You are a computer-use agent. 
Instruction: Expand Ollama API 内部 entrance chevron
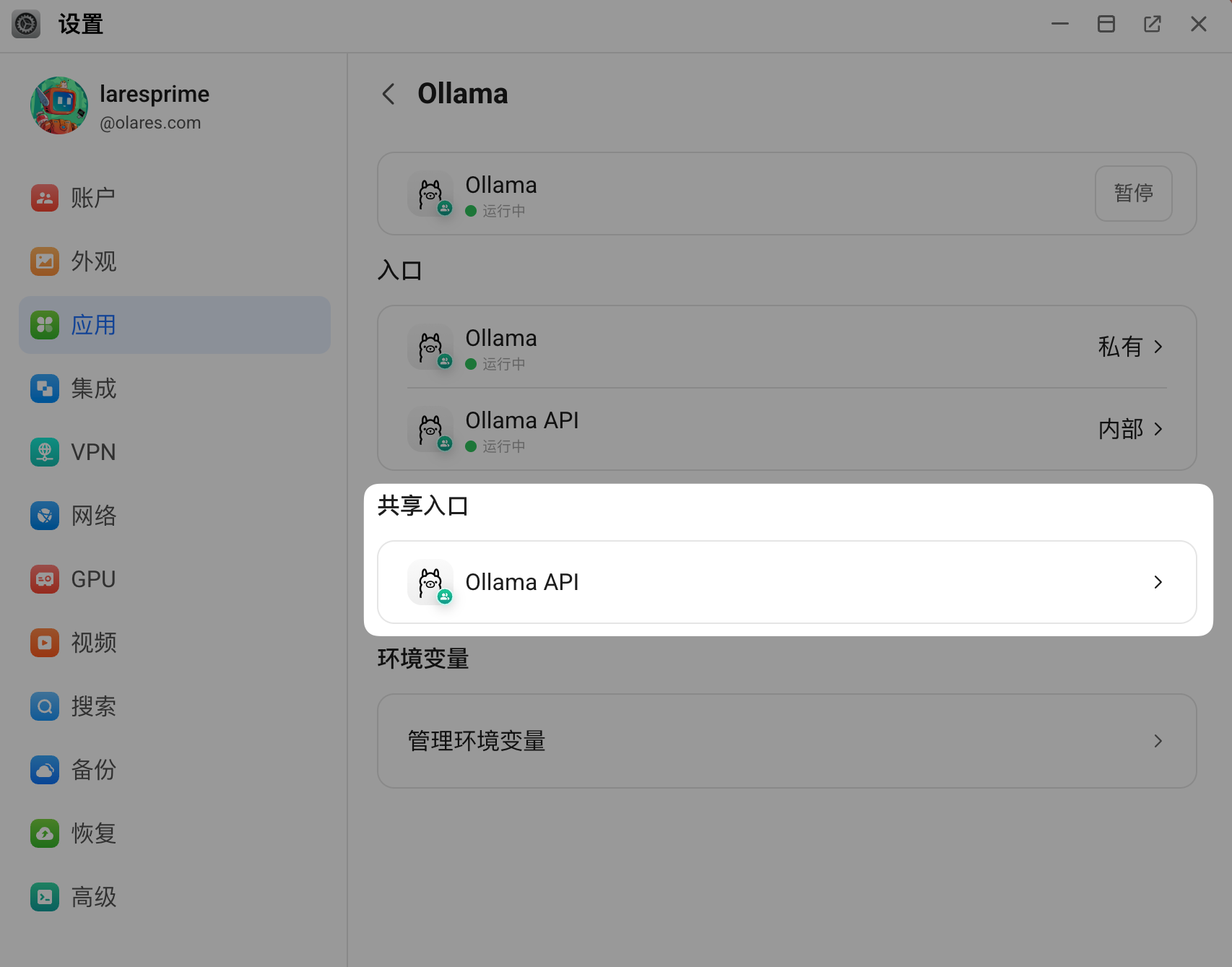pos(1158,429)
